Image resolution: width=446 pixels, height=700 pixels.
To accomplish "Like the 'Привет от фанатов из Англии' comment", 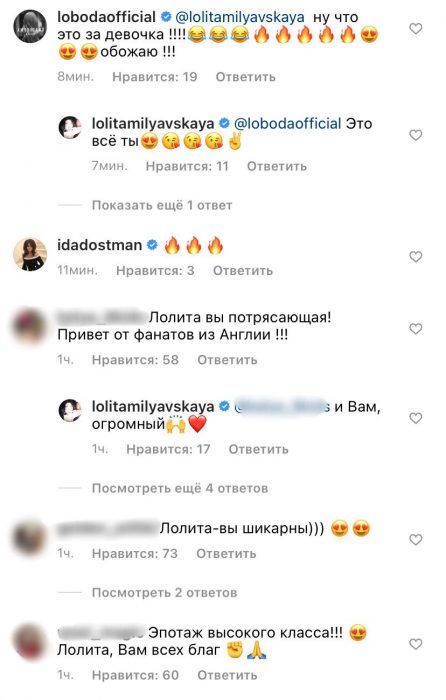I will (x=415, y=329).
